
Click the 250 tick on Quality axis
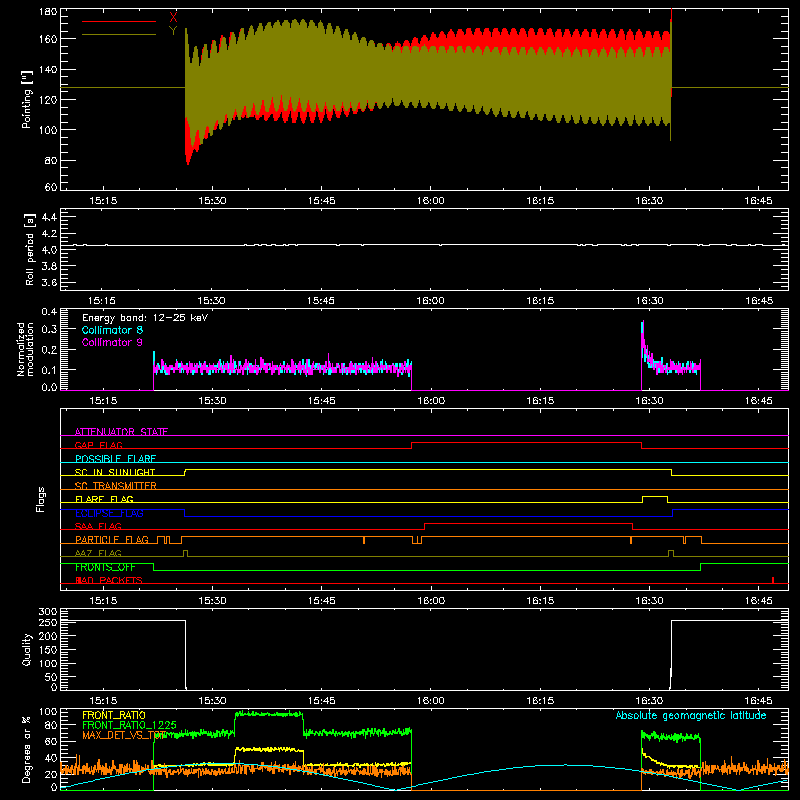pos(48,623)
